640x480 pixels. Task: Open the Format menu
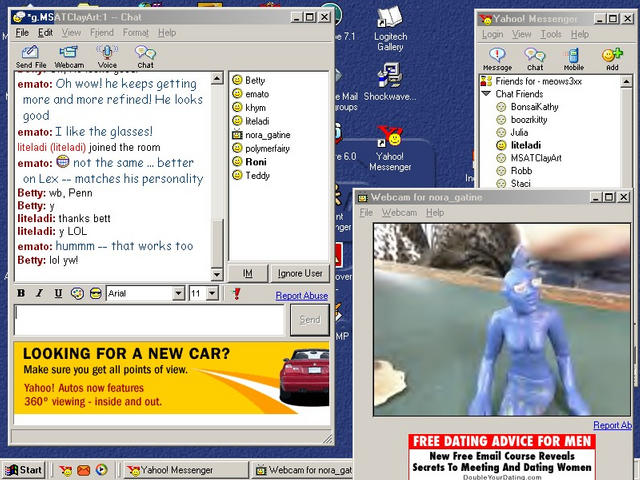click(x=136, y=33)
